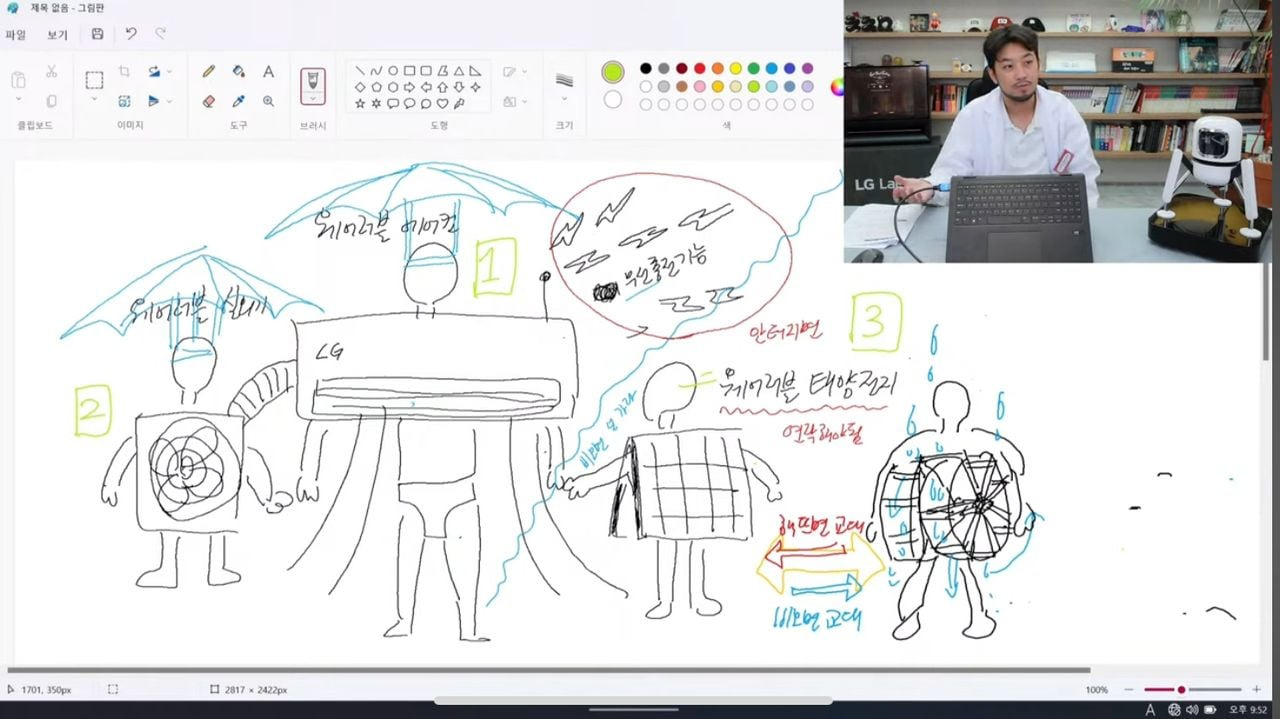Pick the Five-point star shape
Screen dimensions: 1280x719
[x=359, y=103]
